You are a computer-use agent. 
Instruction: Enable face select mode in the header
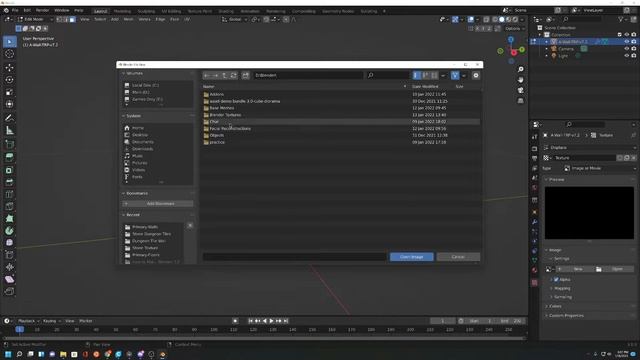click(72, 19)
